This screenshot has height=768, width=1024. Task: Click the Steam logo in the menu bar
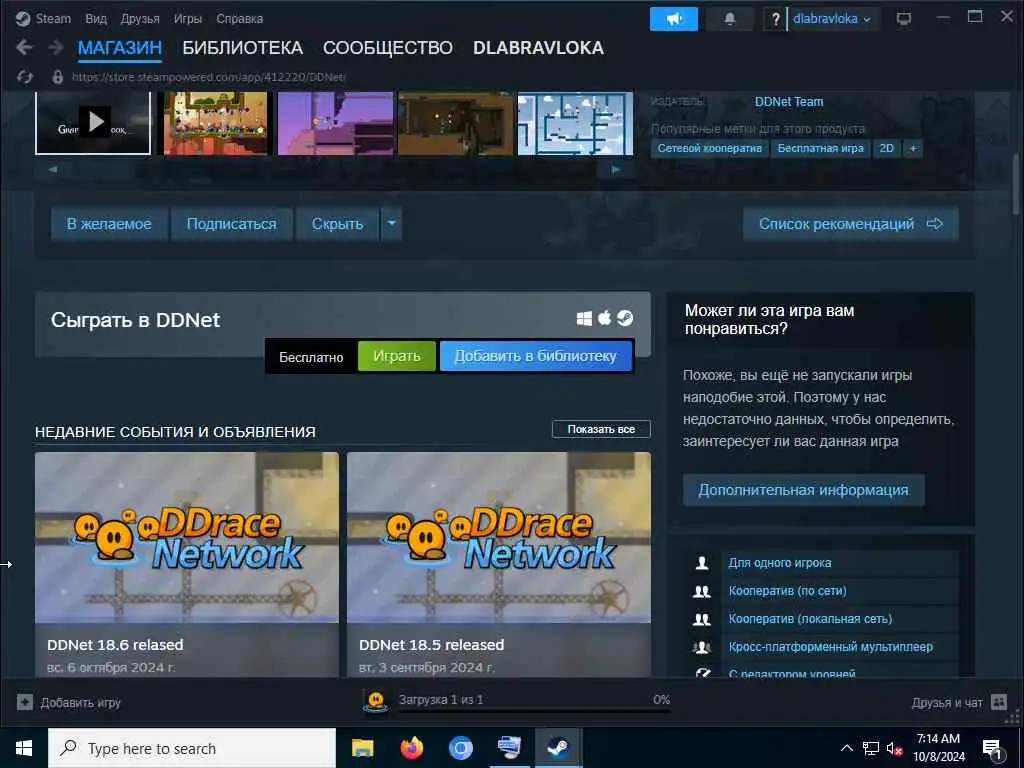point(23,19)
